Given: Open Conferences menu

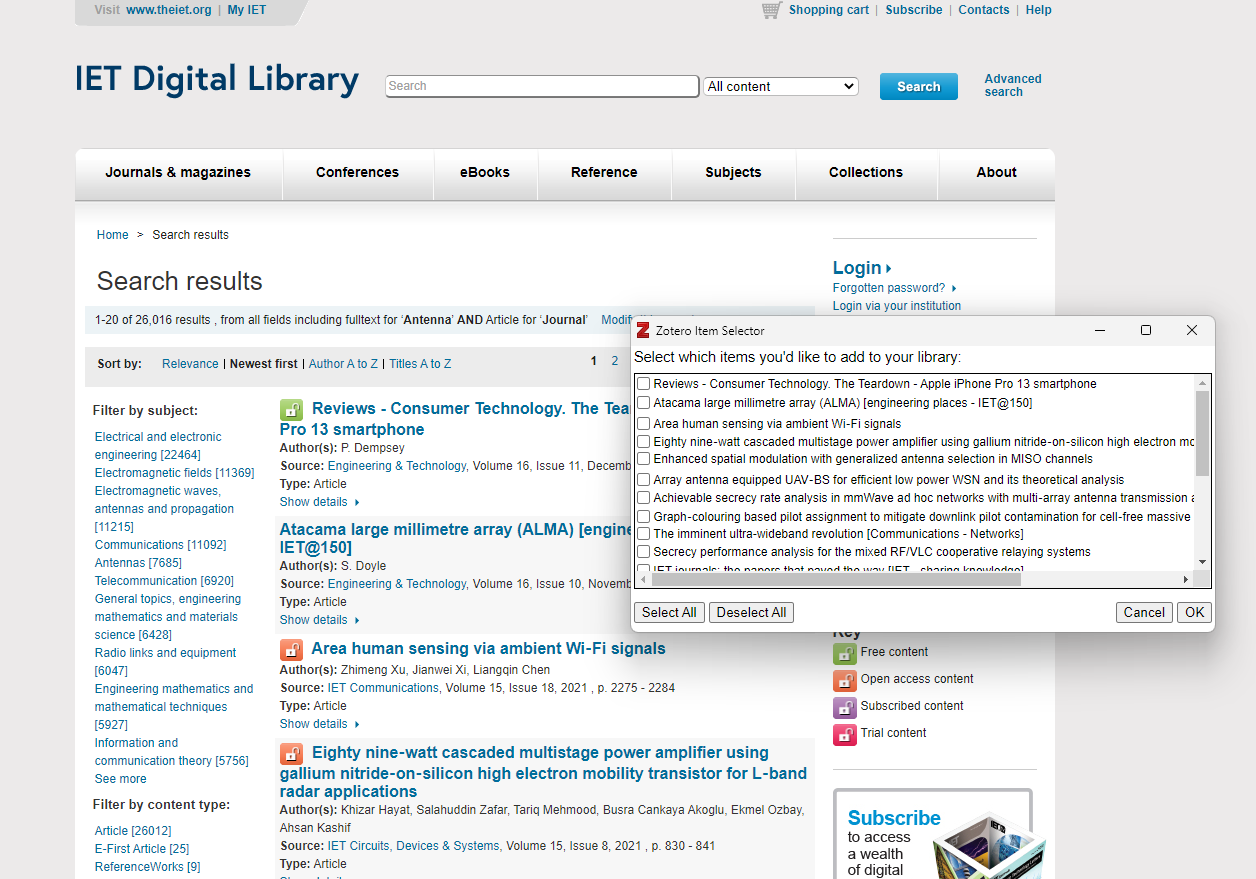Looking at the screenshot, I should pyautogui.click(x=357, y=172).
